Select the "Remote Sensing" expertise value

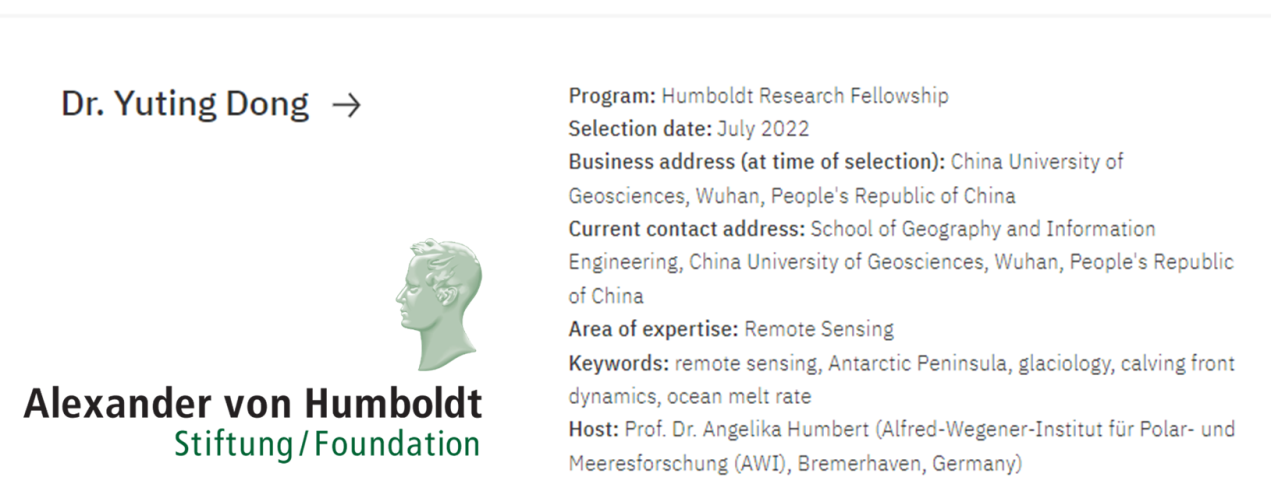tap(819, 329)
